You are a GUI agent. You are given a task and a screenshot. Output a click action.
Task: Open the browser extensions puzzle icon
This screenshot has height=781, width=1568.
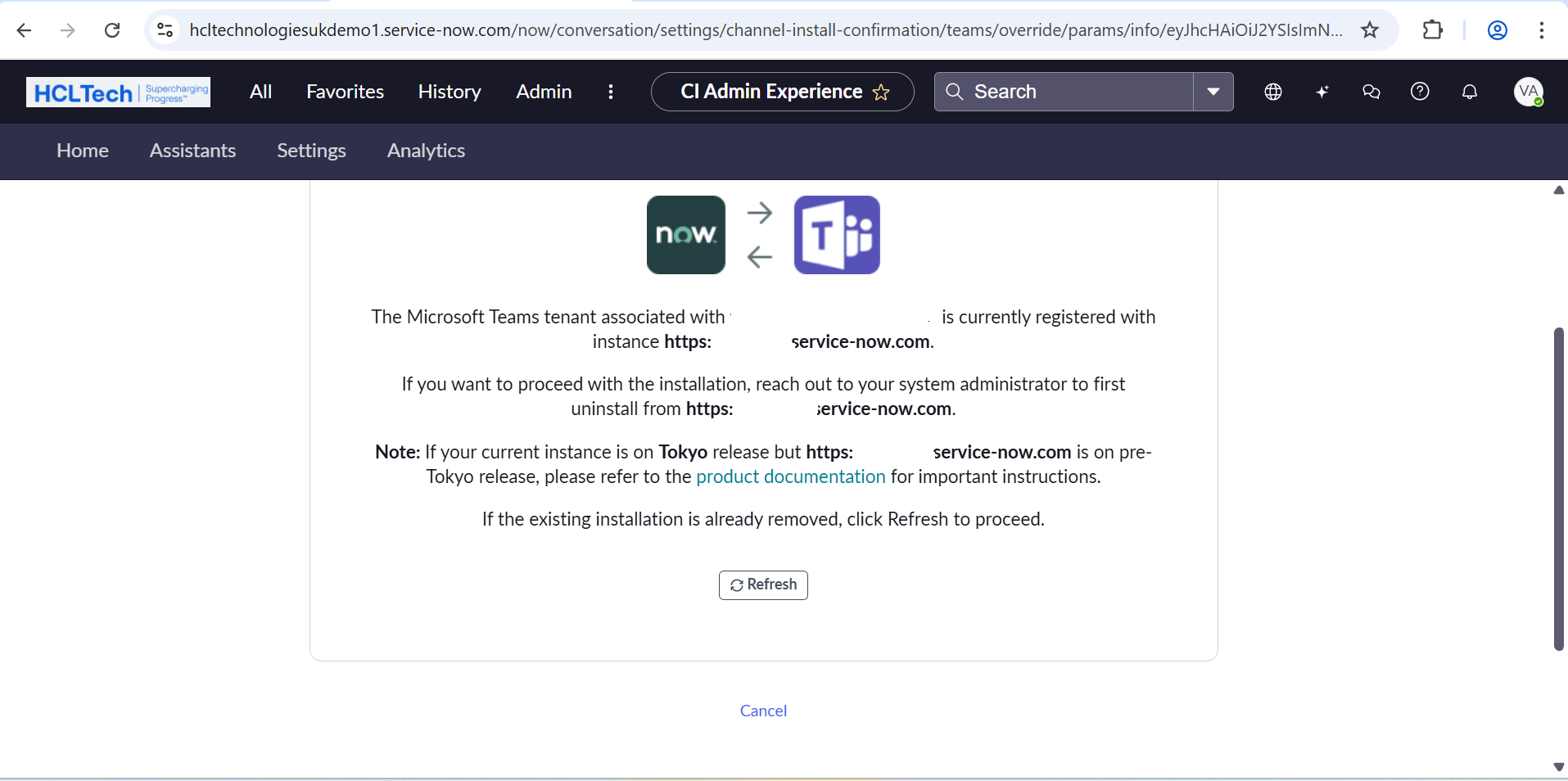1434,30
